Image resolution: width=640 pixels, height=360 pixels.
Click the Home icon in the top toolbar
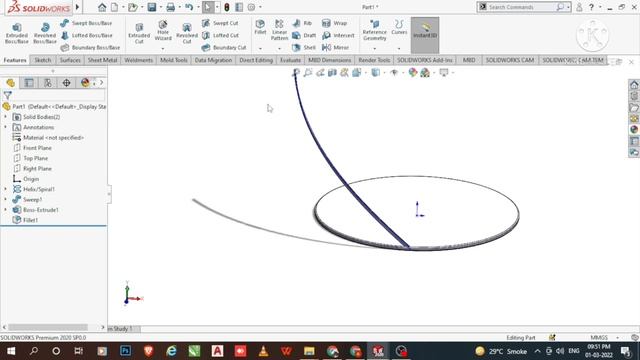pos(102,7)
